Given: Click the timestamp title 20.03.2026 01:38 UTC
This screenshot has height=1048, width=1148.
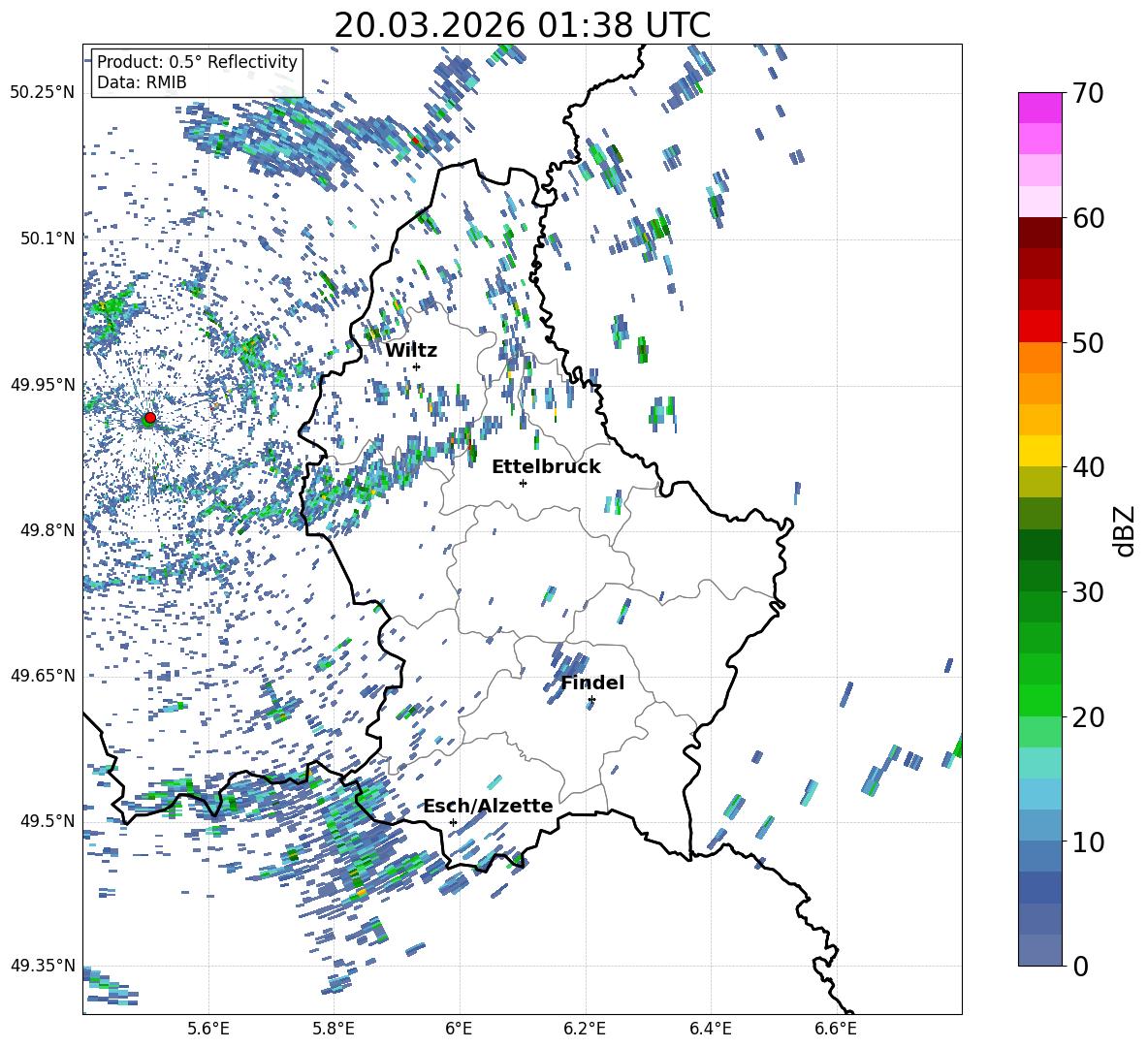Looking at the screenshot, I should point(522,25).
